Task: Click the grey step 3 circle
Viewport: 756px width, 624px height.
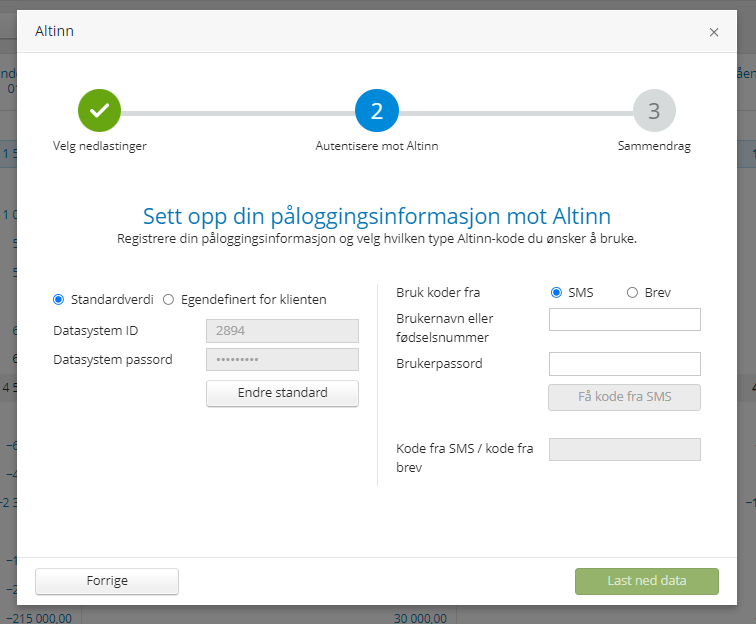Action: point(654,110)
